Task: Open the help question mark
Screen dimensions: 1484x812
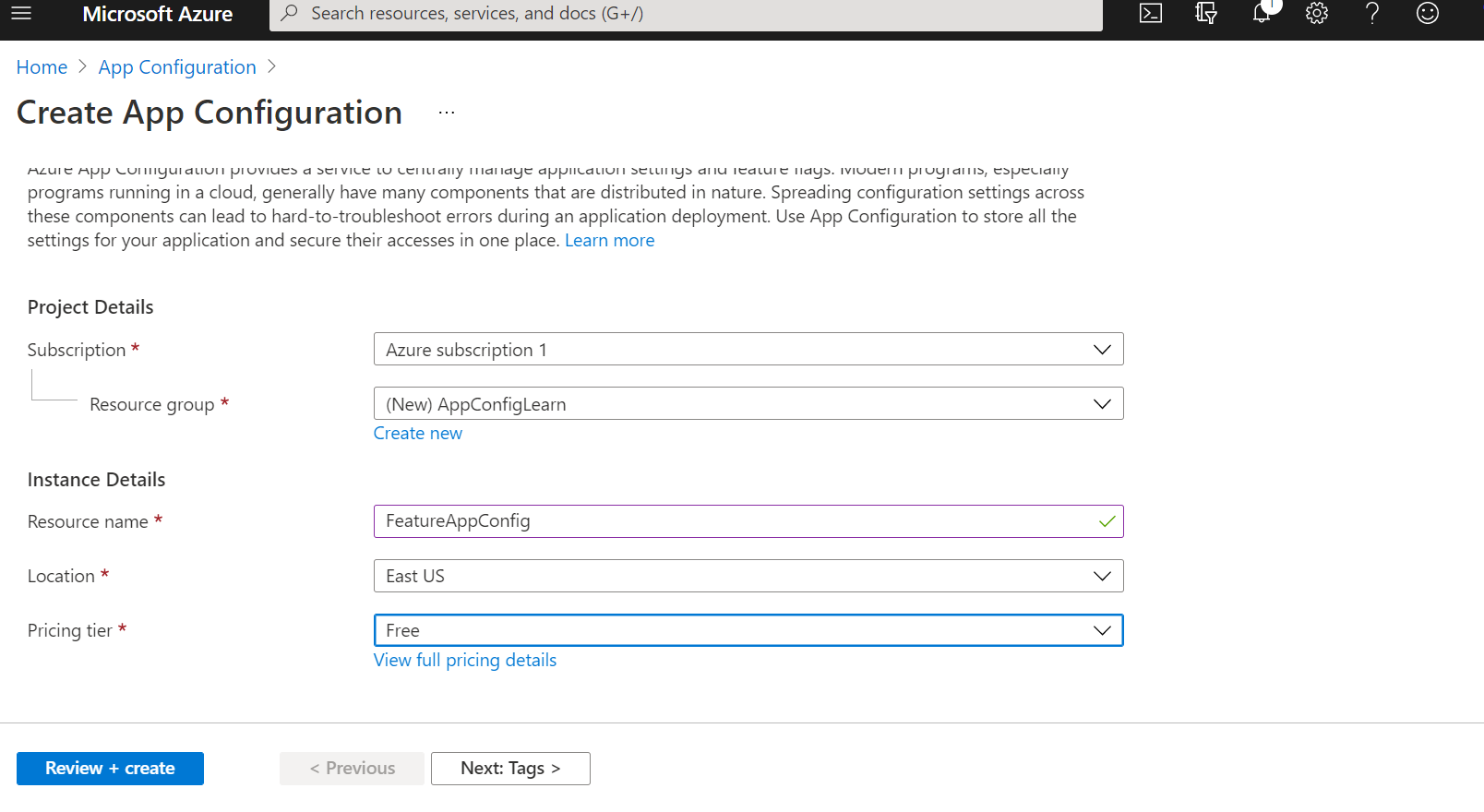Action: 1372,13
